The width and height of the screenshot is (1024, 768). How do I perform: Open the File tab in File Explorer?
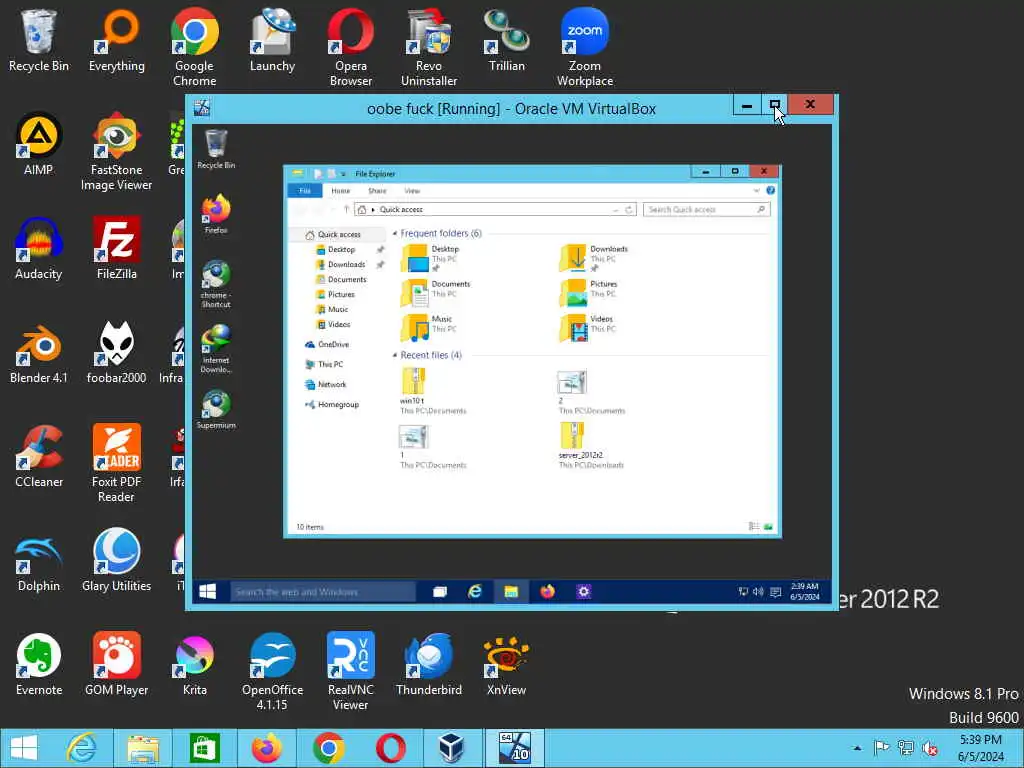click(304, 191)
